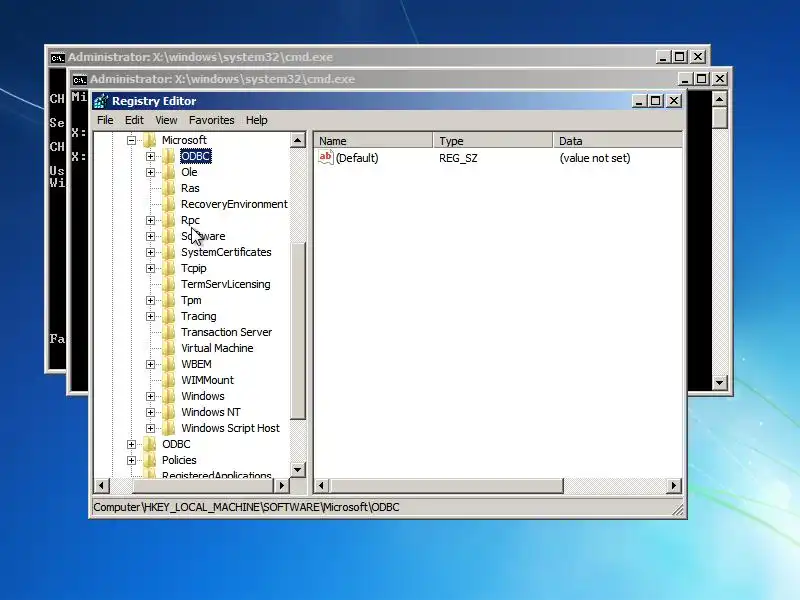The height and width of the screenshot is (600, 800).
Task: Select the TermServLicensing key label
Action: [x=226, y=284]
